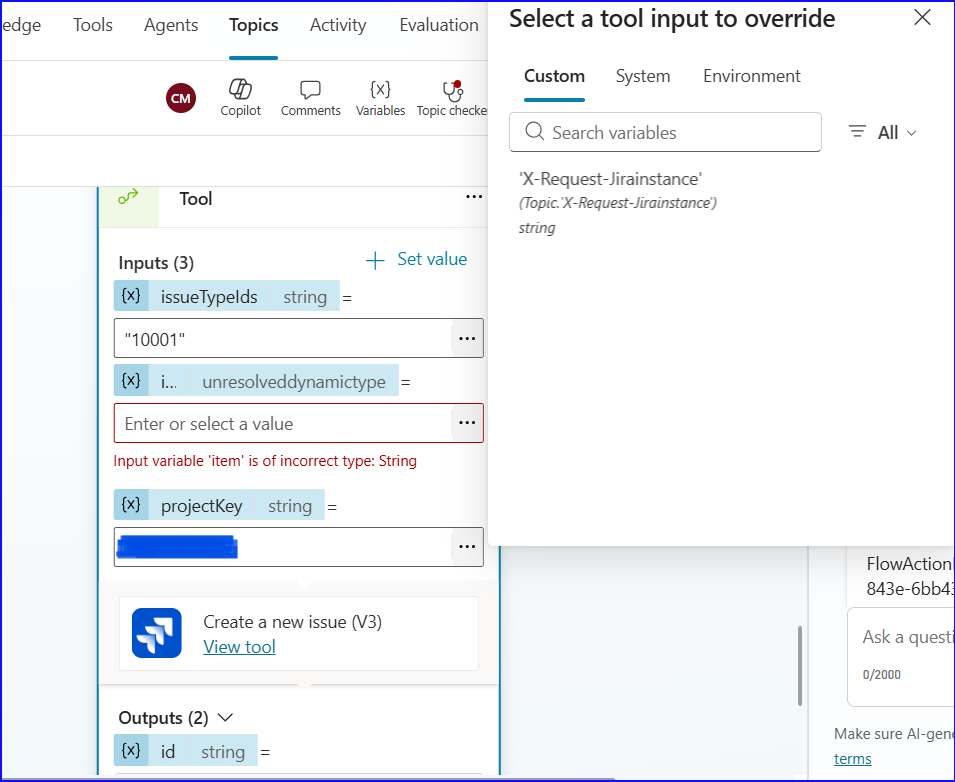Open the Copilot panel icon
This screenshot has height=782, width=955.
coord(240,90)
